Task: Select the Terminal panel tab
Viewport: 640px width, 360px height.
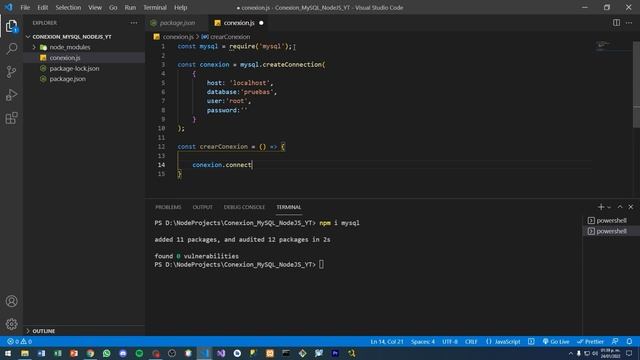Action: [289, 207]
